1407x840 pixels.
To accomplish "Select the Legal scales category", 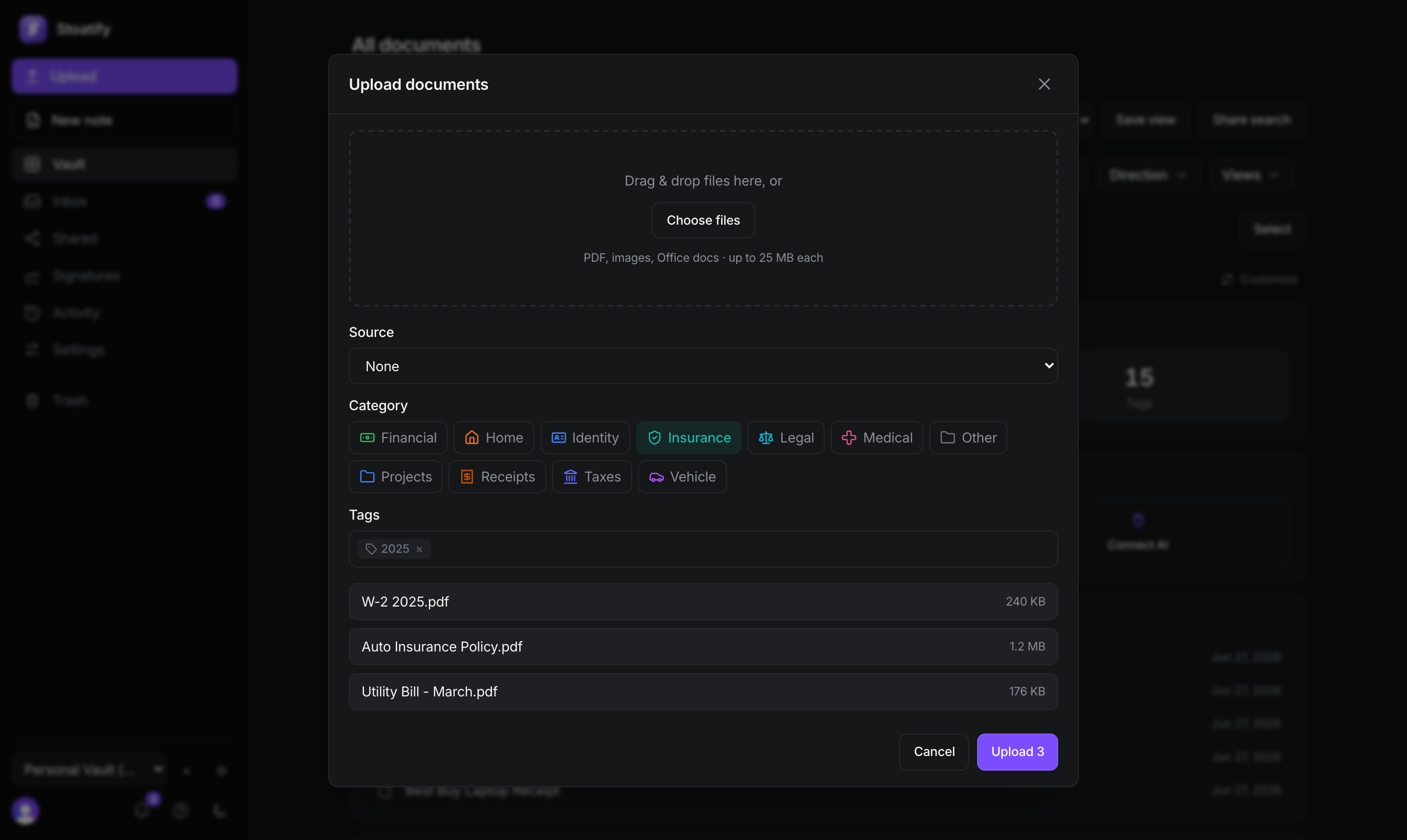I will coord(786,438).
